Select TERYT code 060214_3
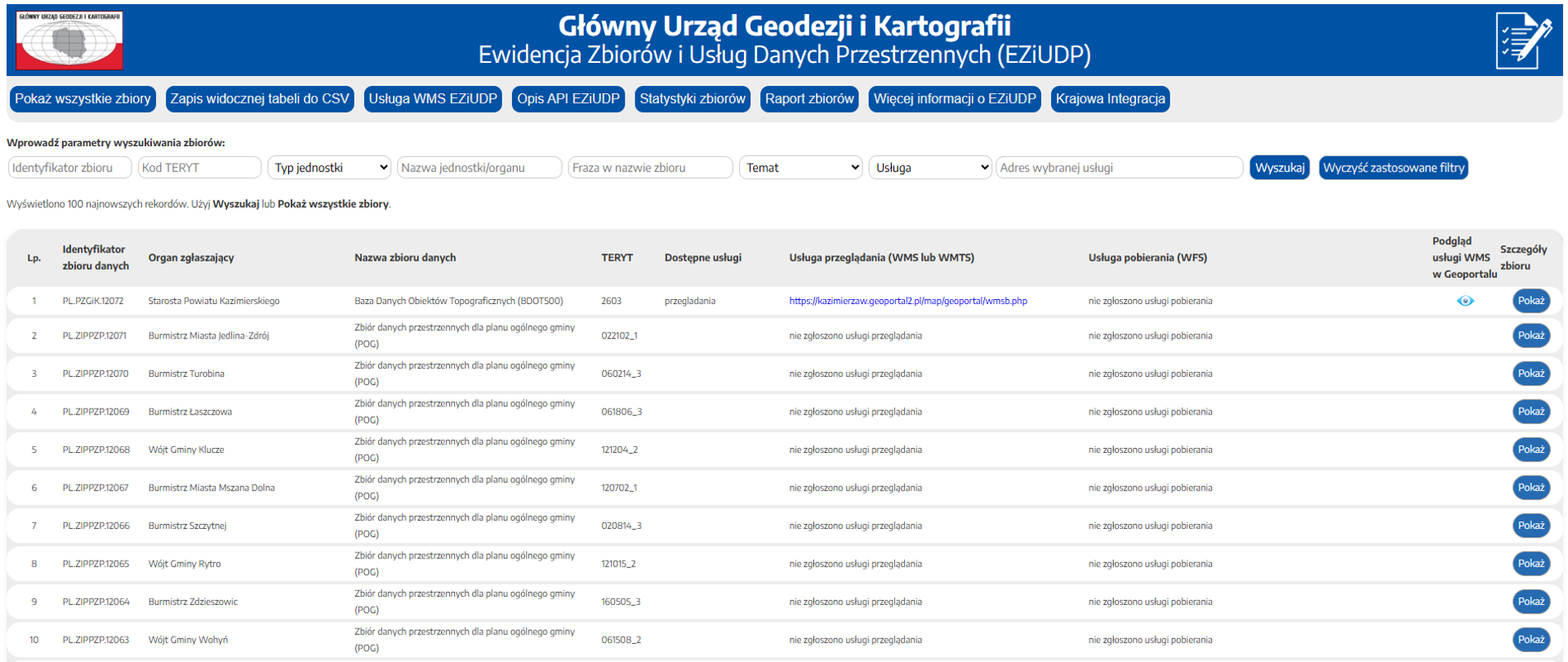Viewport: 1568px width, 662px height. tap(621, 373)
